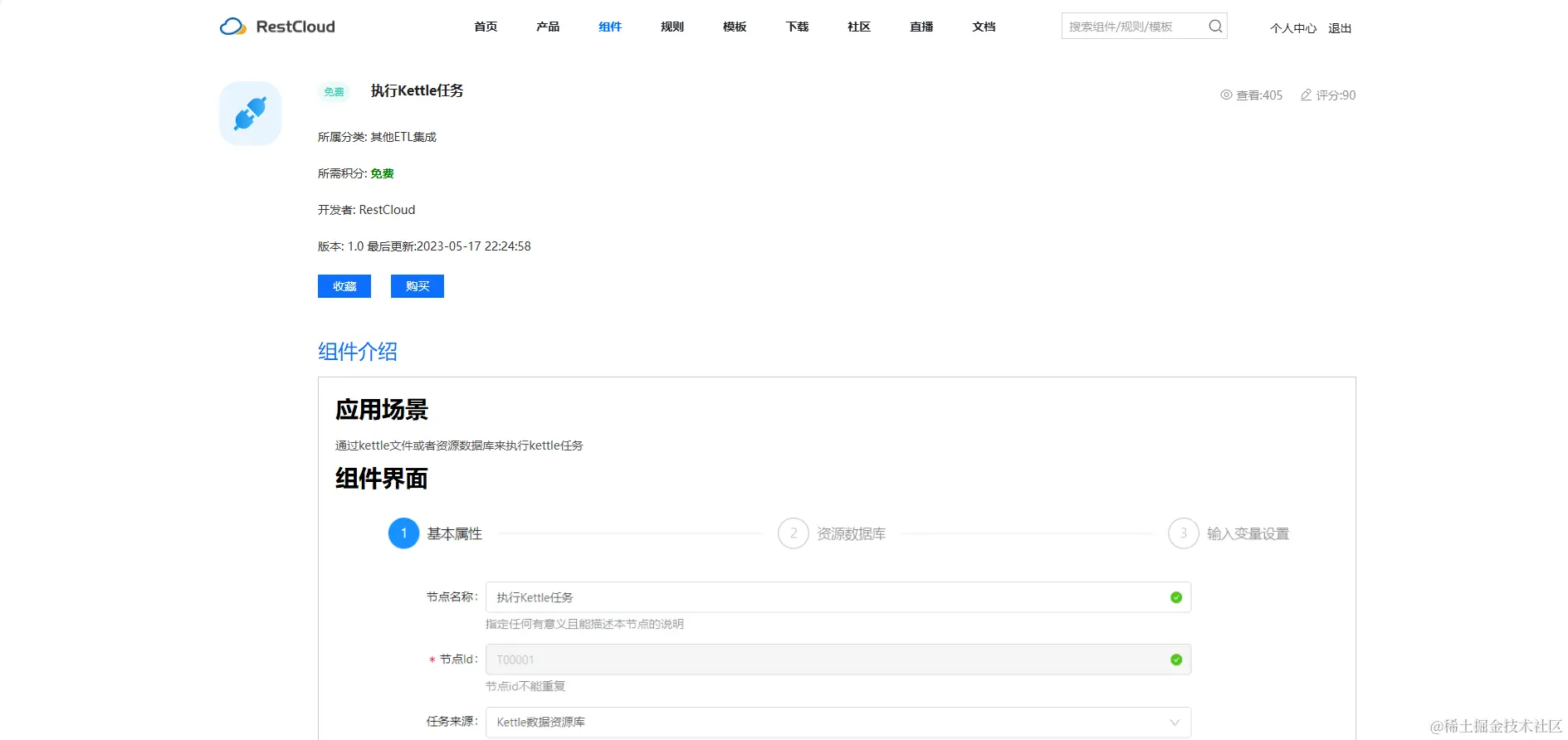Open the 模板 menu item

tap(735, 27)
